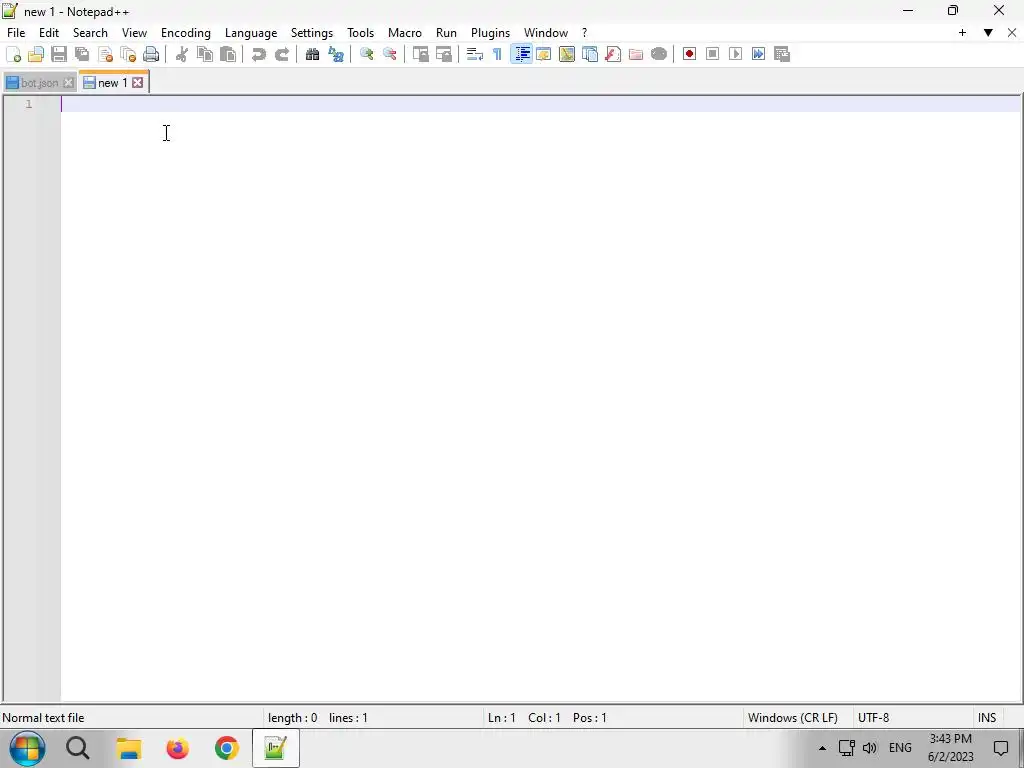1024x768 pixels.
Task: Click the Redo arrow icon
Action: [281, 54]
